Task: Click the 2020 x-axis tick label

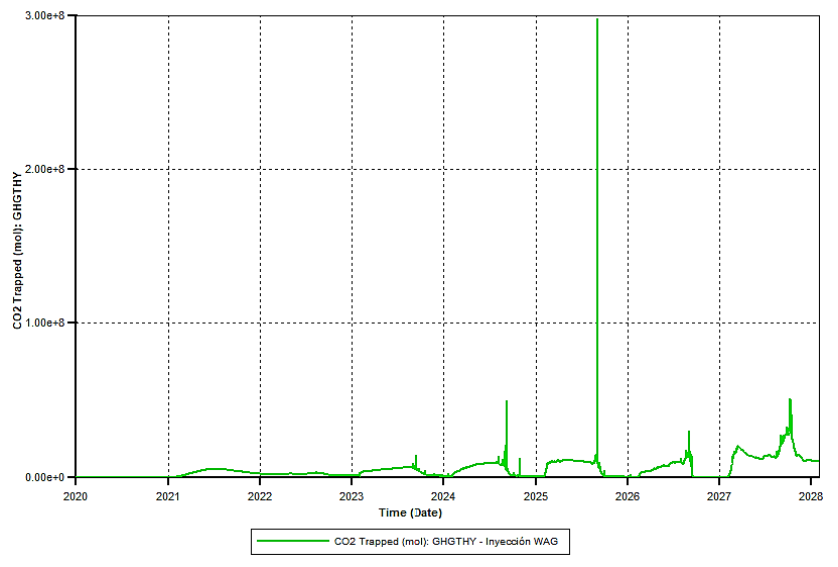Action: pos(76,496)
